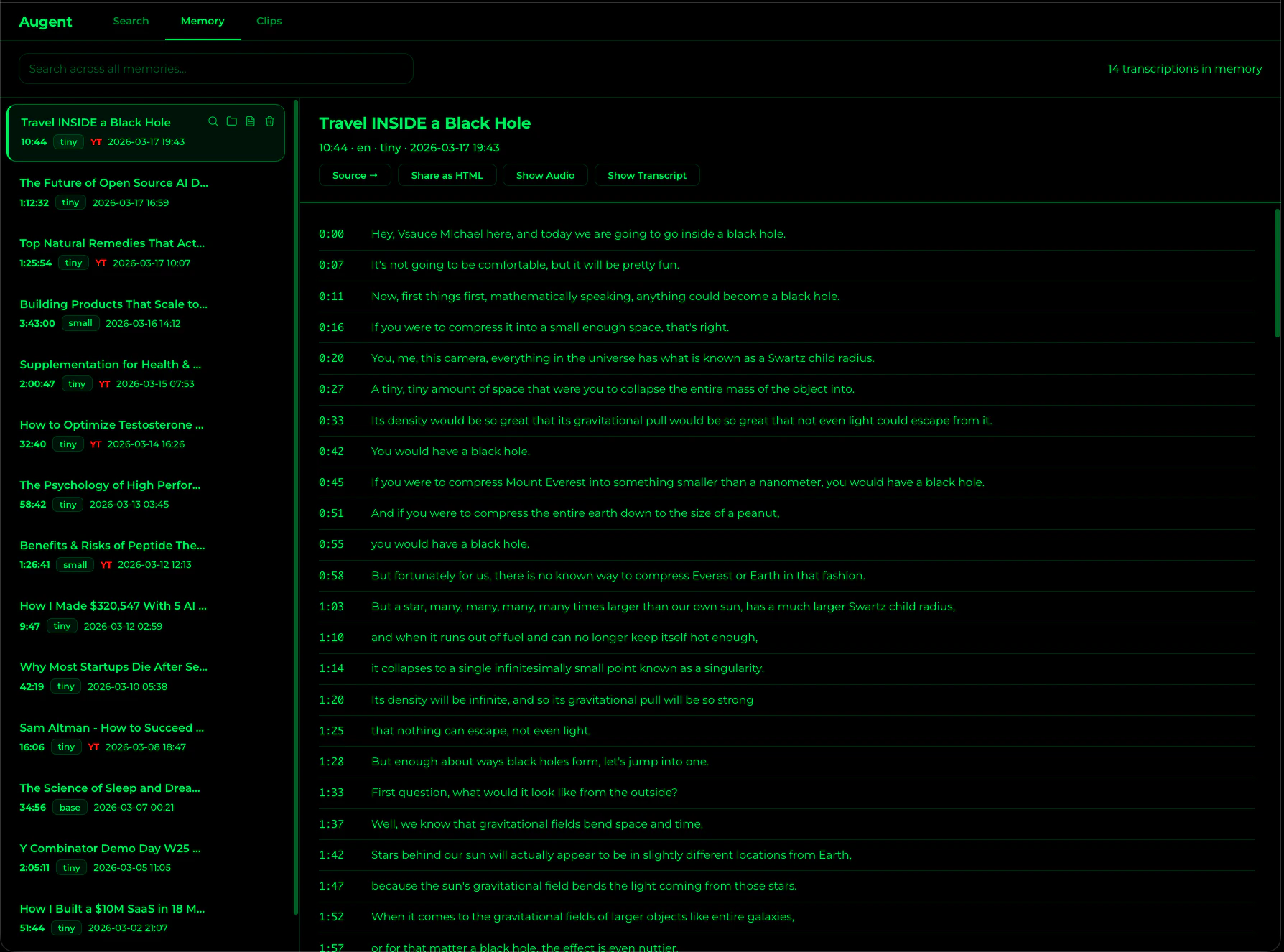Jump to the 1:33 timestamp line
1284x952 pixels.
[332, 792]
